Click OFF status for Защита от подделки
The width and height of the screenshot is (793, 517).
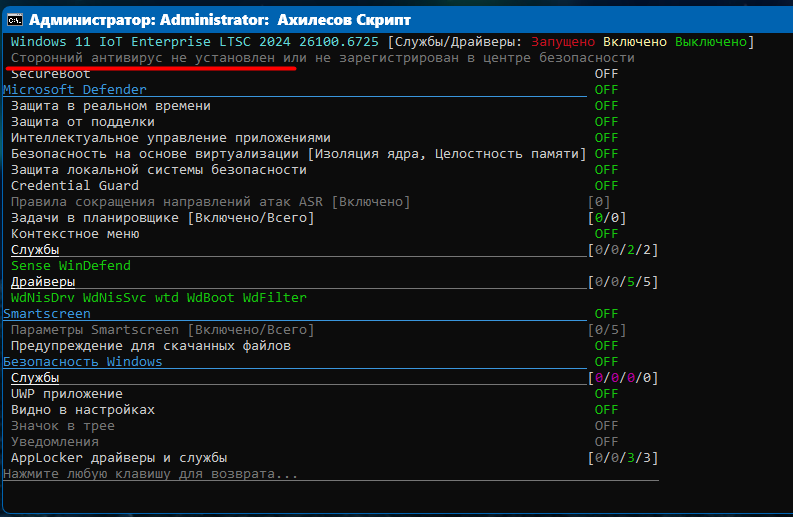(606, 122)
